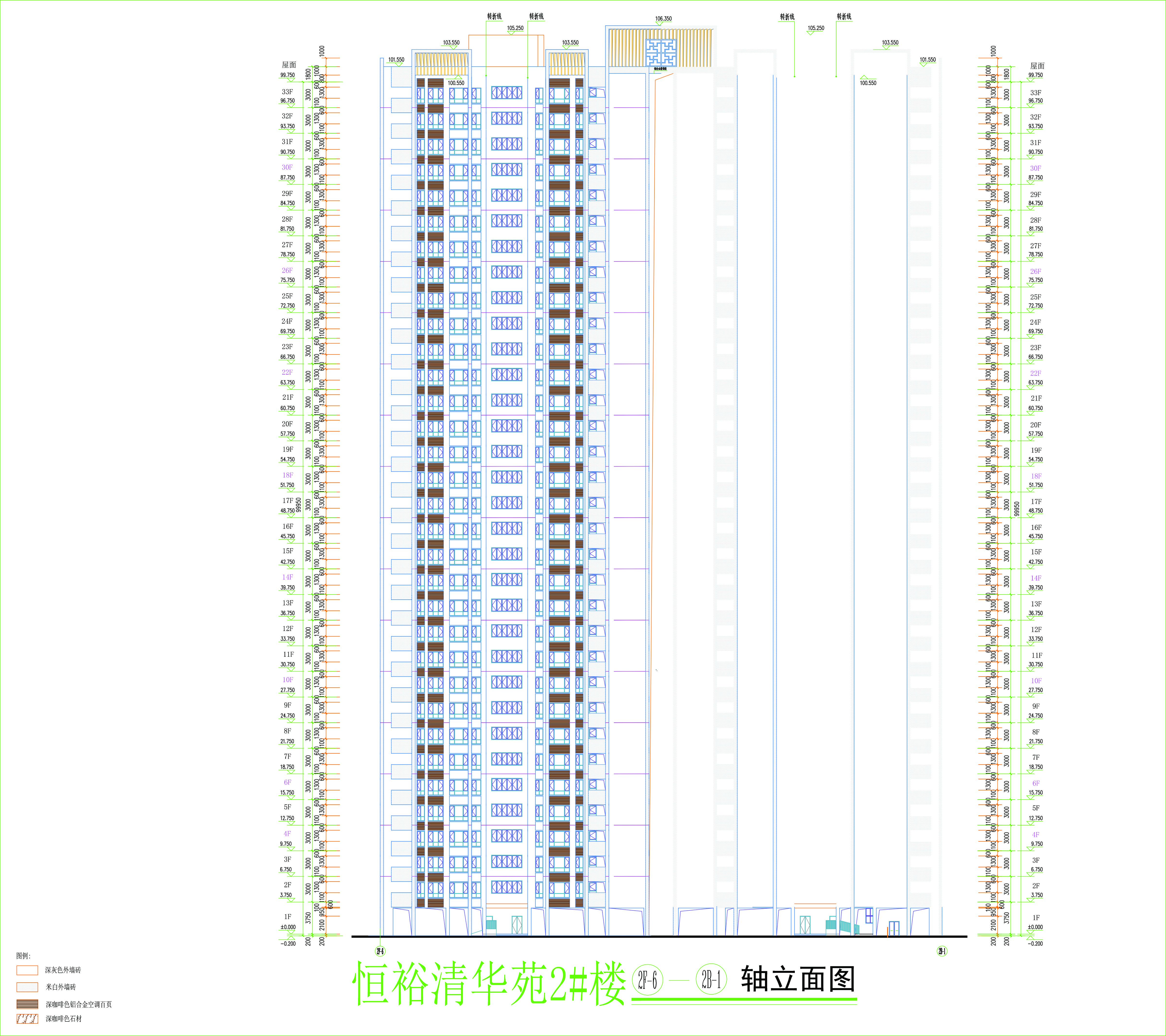Click the 106.350 roof elevation label
The image size is (1166, 1036).
pyautogui.click(x=663, y=19)
